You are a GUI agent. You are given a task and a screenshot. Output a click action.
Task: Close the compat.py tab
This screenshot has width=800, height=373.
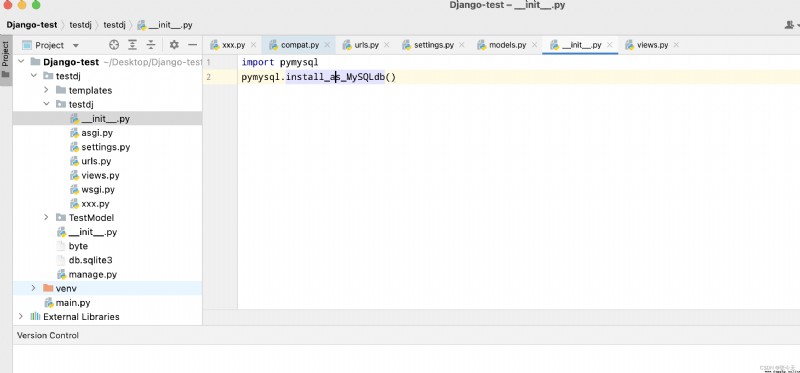click(x=327, y=45)
